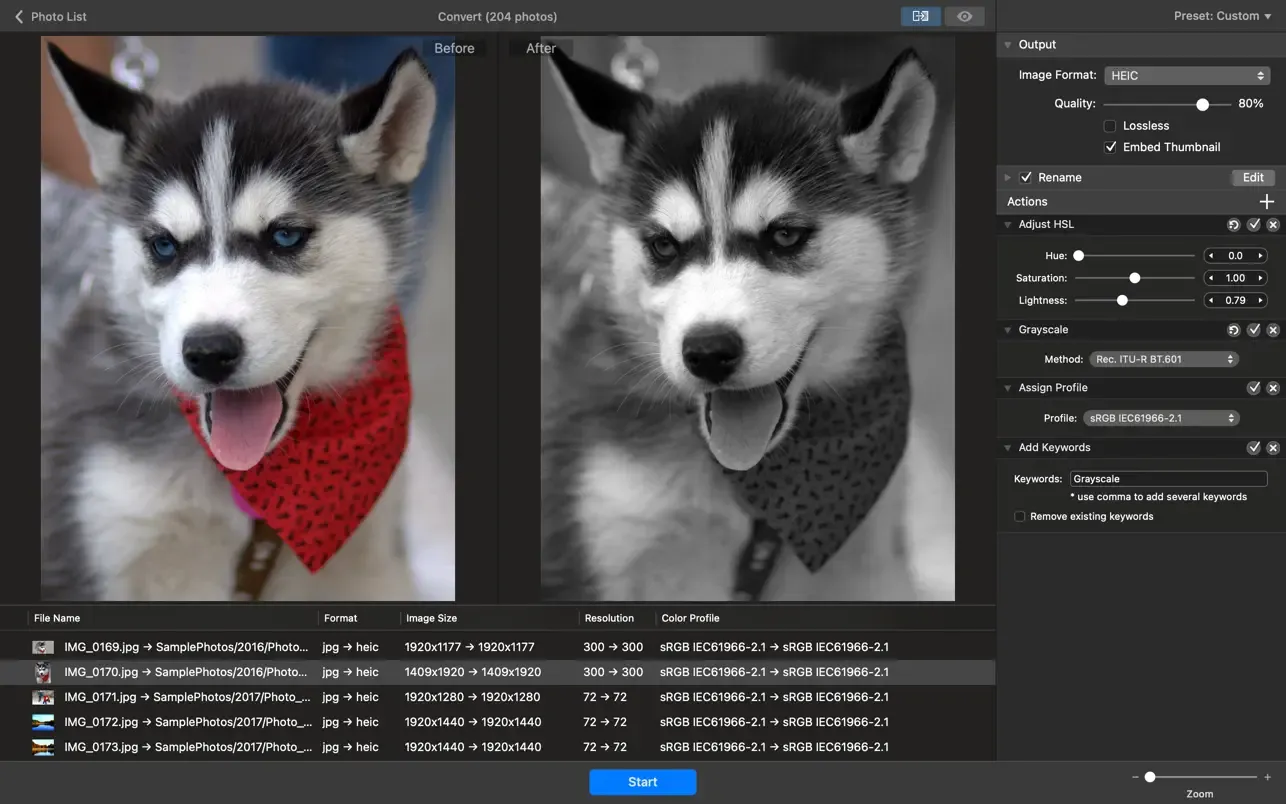Decrease Saturation with left stepper arrow
This screenshot has height=804, width=1286.
pyautogui.click(x=1211, y=278)
